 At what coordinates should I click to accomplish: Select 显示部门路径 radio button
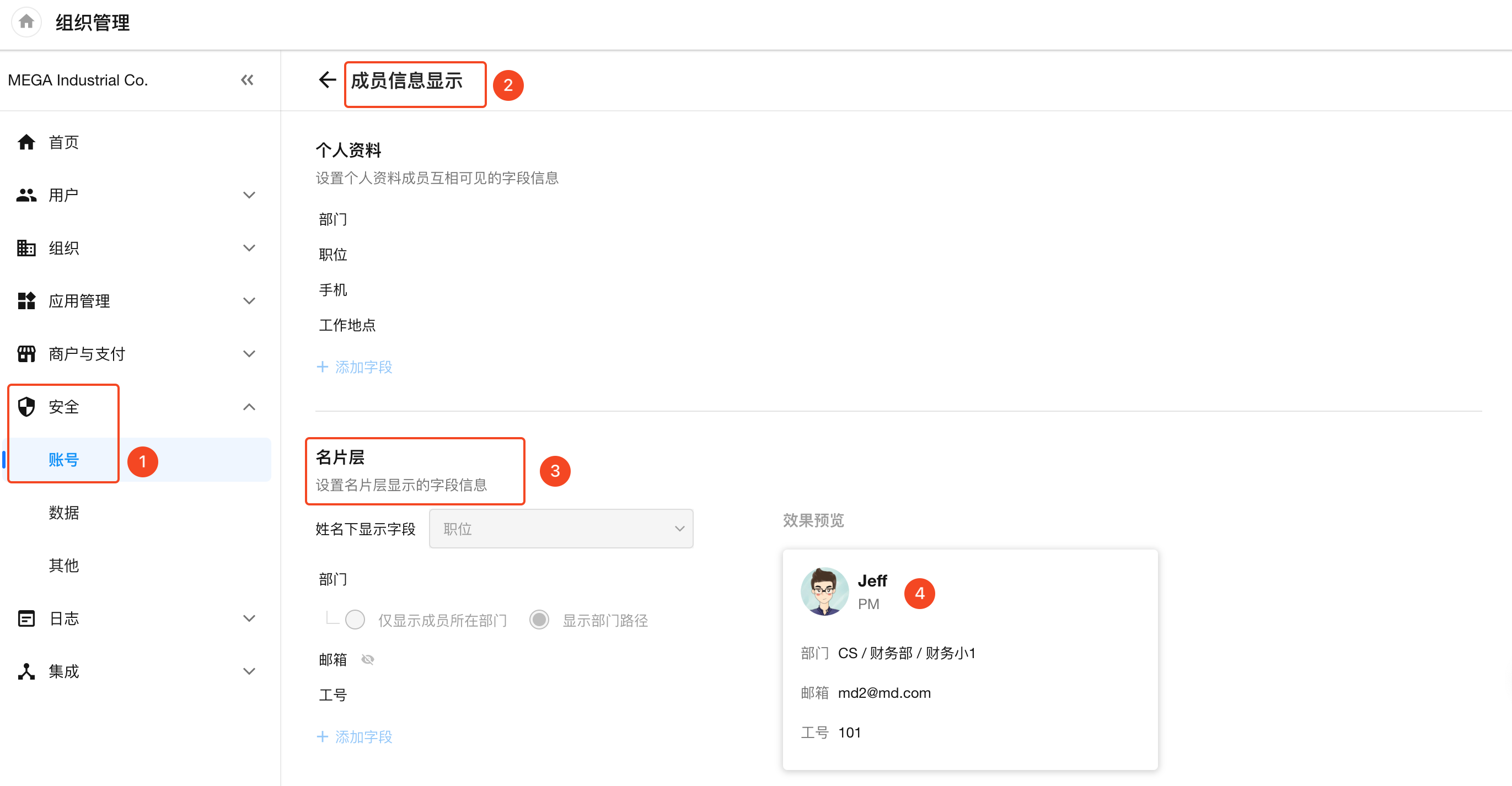pyautogui.click(x=539, y=620)
